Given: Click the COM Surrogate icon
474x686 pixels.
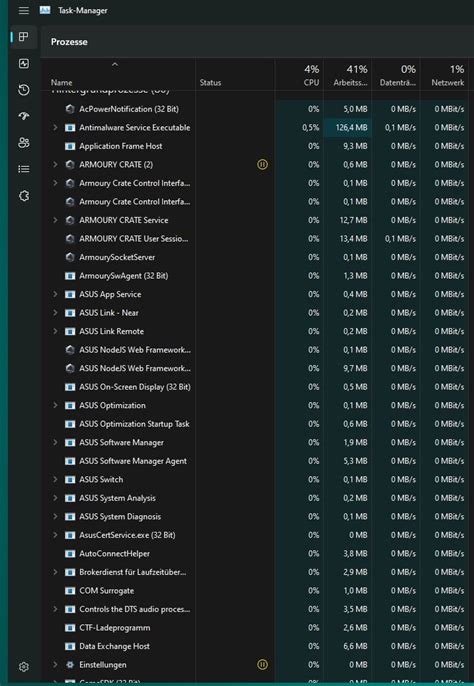Looking at the screenshot, I should point(70,591).
